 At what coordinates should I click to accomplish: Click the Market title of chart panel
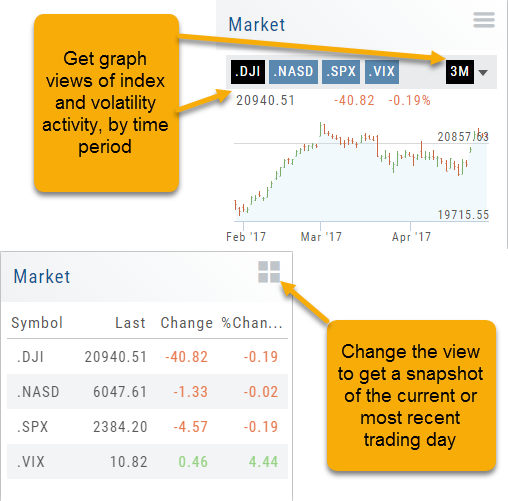click(257, 25)
